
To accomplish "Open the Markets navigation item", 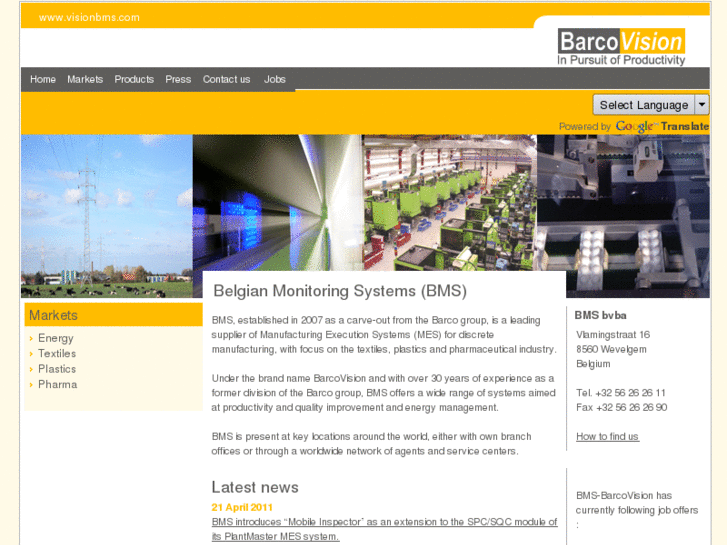I will pyautogui.click(x=85, y=79).
